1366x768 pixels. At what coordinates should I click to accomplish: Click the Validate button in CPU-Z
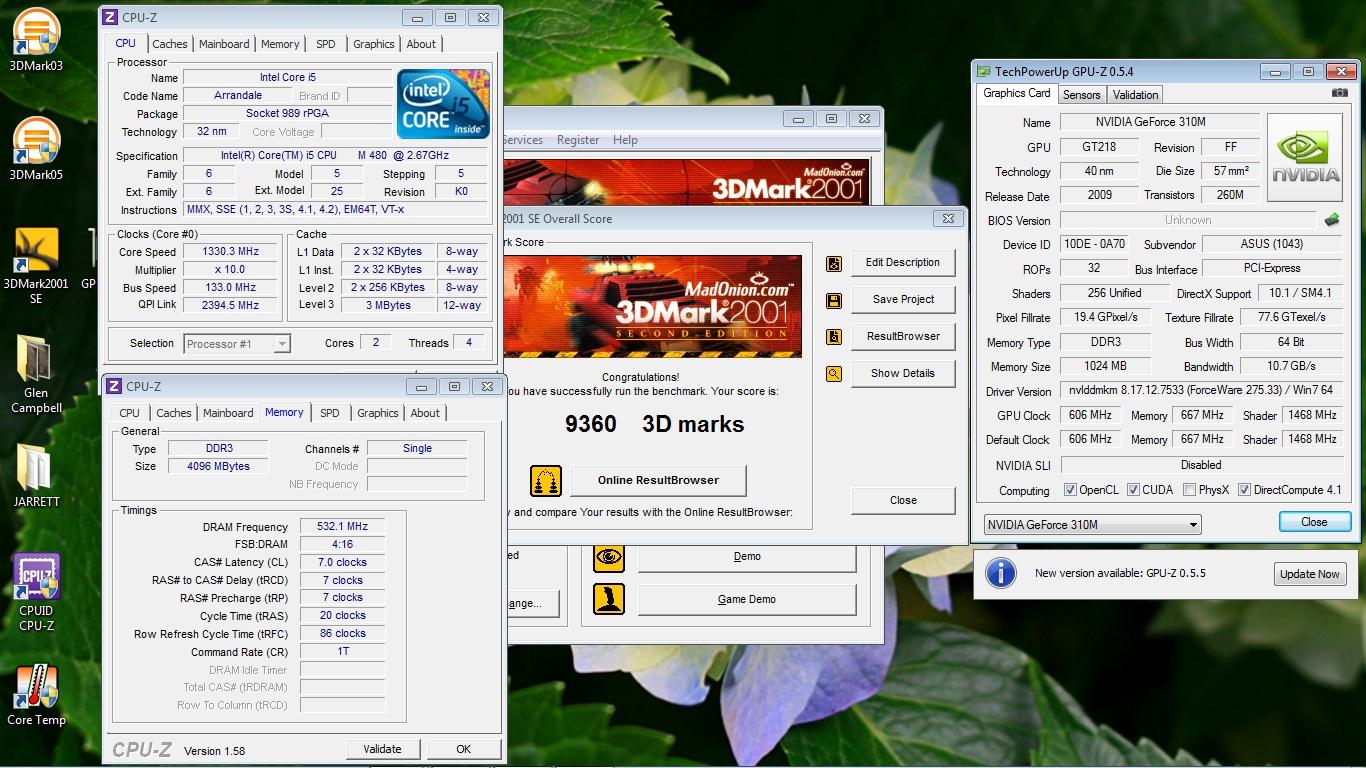tap(382, 749)
